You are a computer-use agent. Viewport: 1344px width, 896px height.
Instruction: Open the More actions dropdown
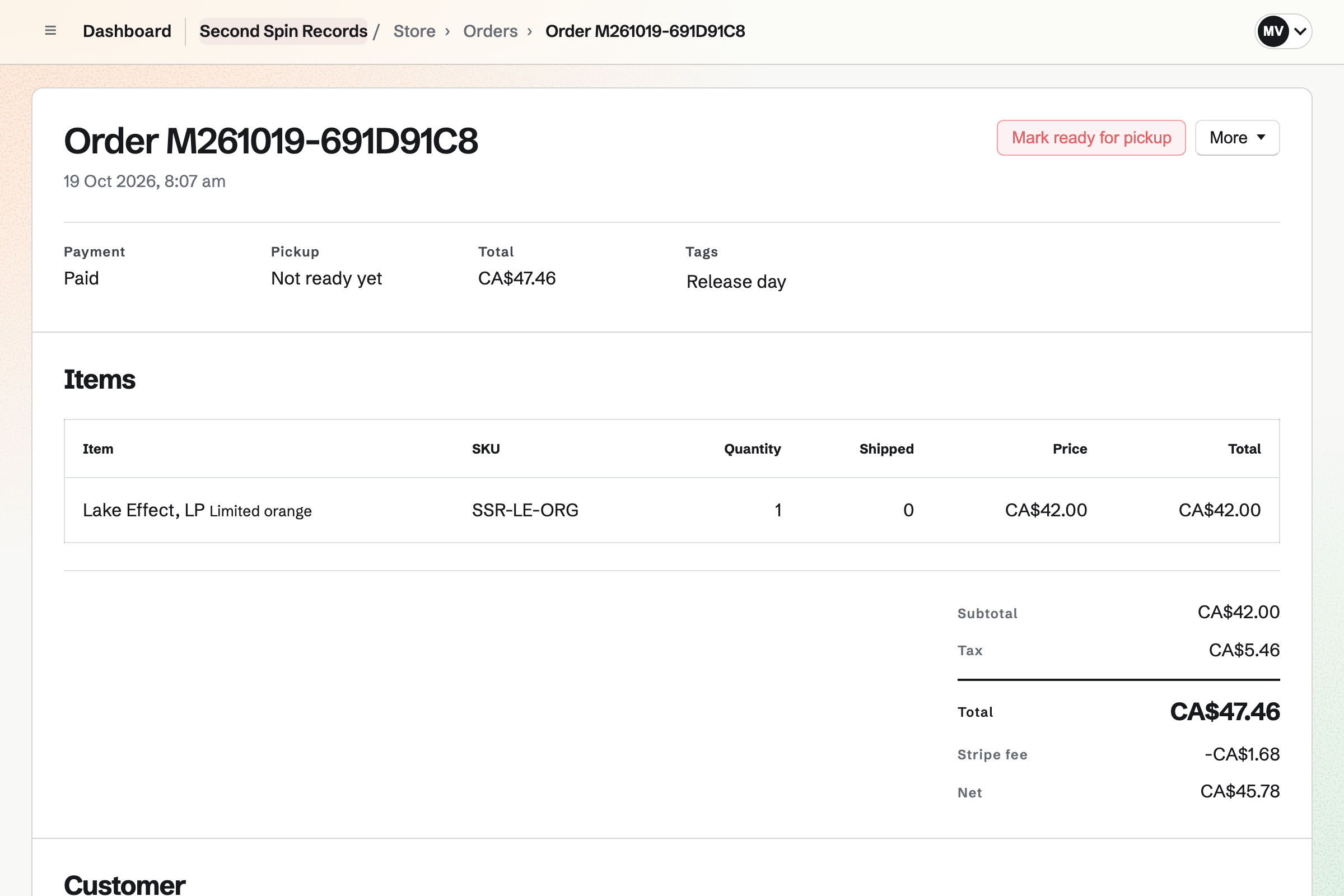click(x=1237, y=138)
